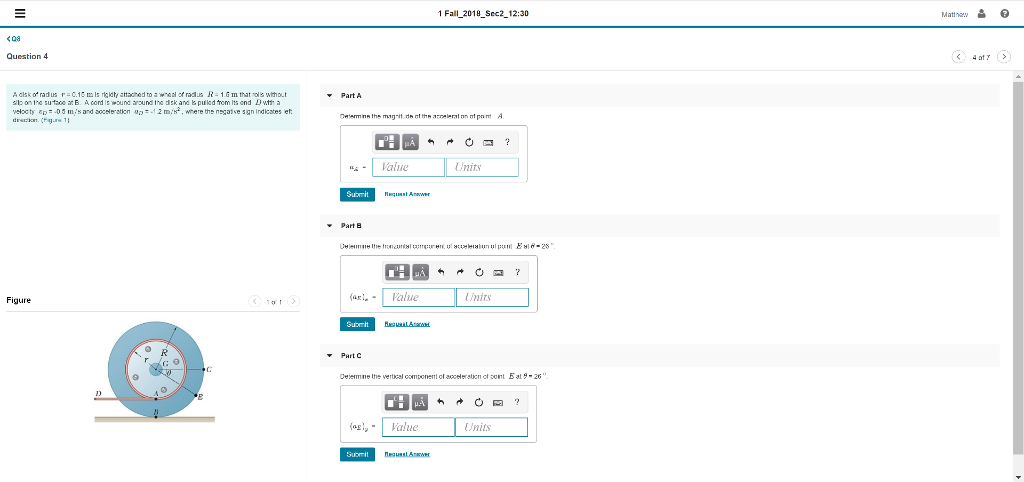Viewport: 1024px width, 482px height.
Task: Request Answer for Part A
Action: click(407, 194)
